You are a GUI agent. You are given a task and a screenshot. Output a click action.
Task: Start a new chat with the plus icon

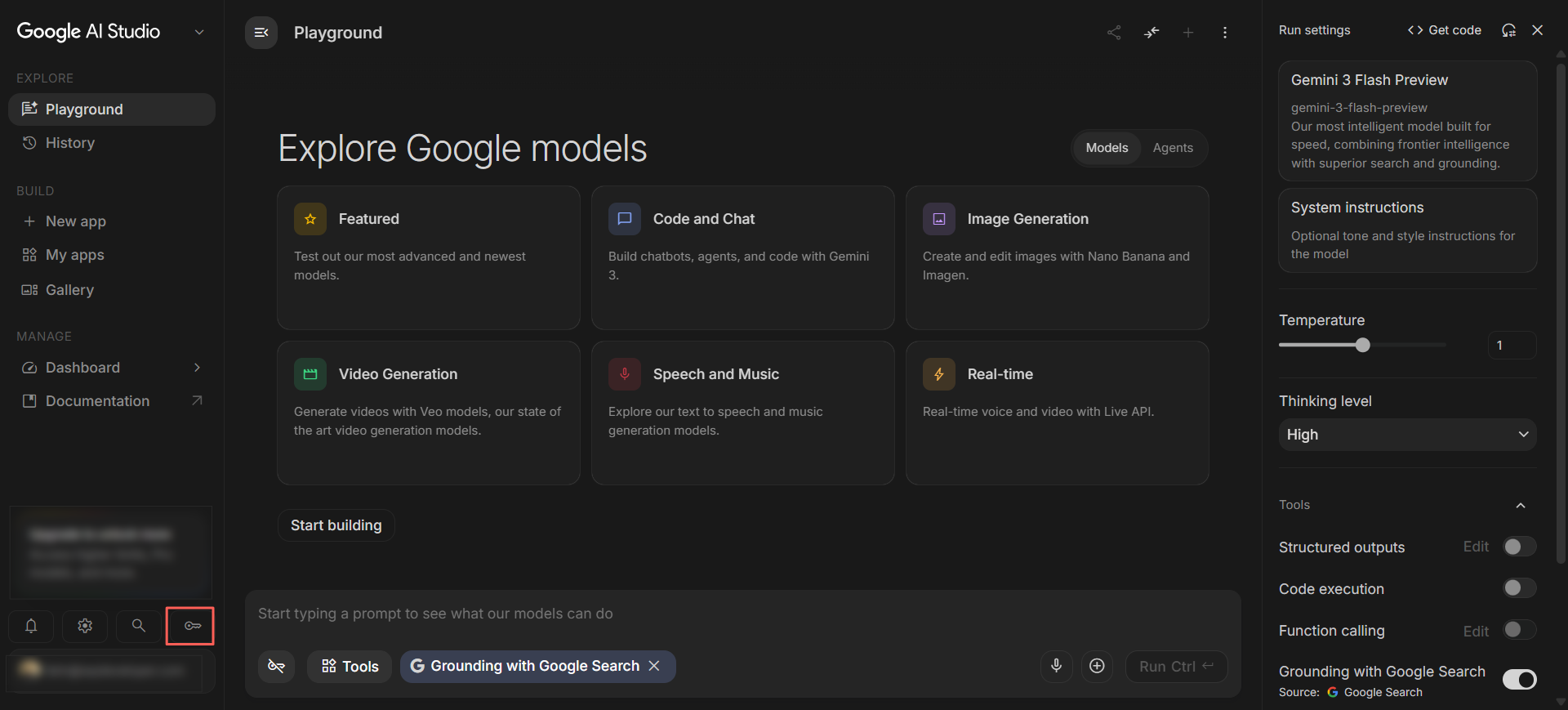(1188, 33)
